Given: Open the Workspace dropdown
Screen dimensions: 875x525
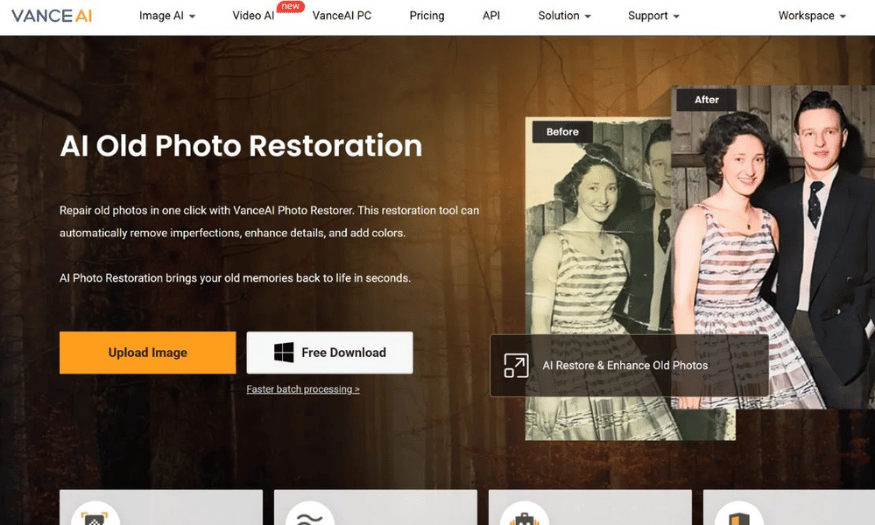Looking at the screenshot, I should (812, 16).
